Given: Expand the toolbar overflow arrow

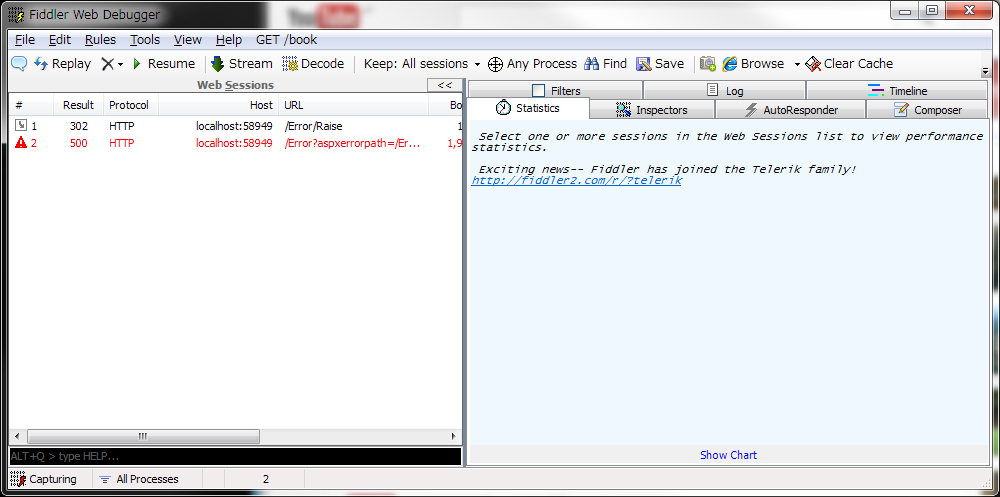Looking at the screenshot, I should point(985,71).
